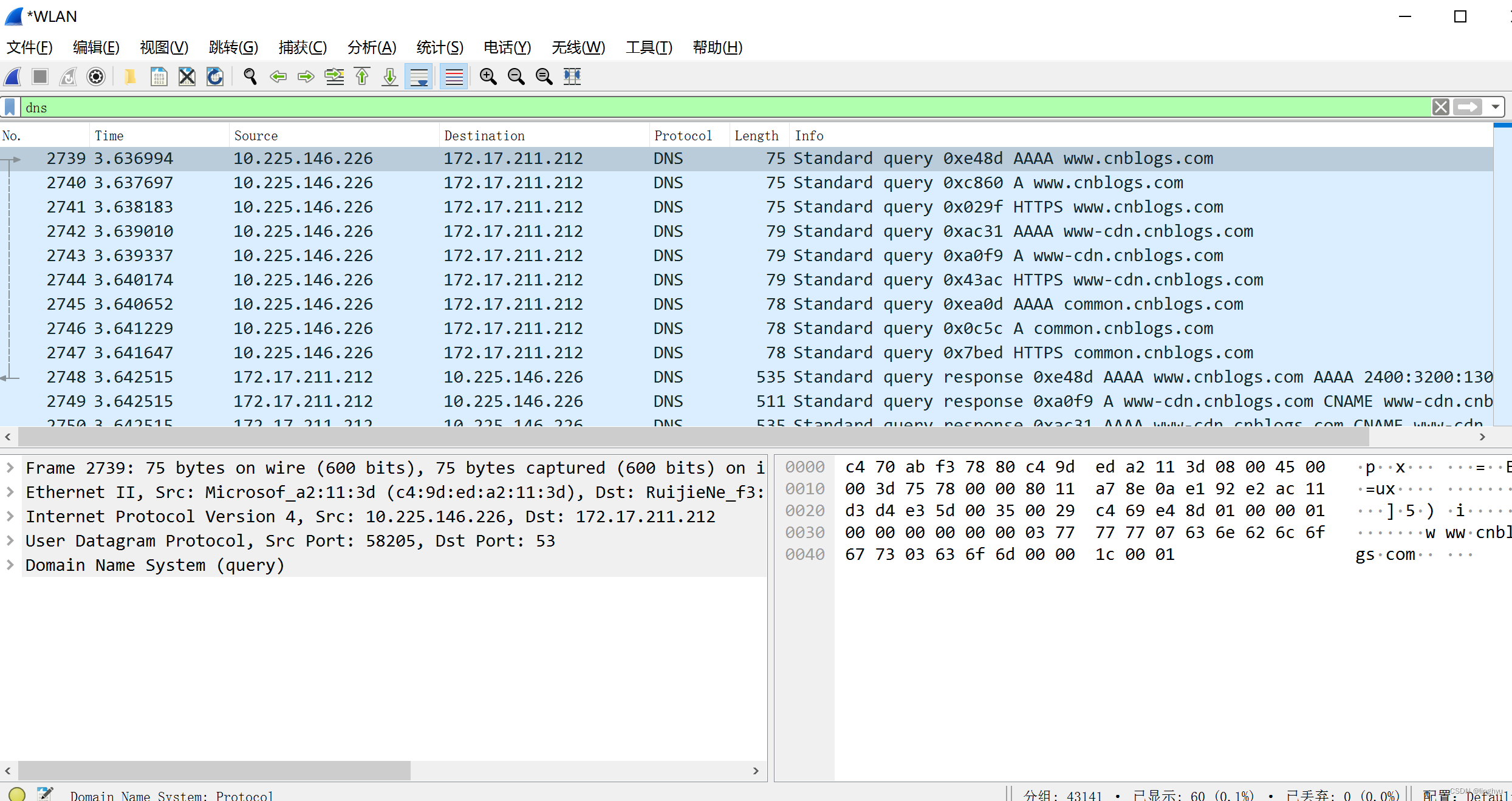Open a saved capture file

[130, 77]
